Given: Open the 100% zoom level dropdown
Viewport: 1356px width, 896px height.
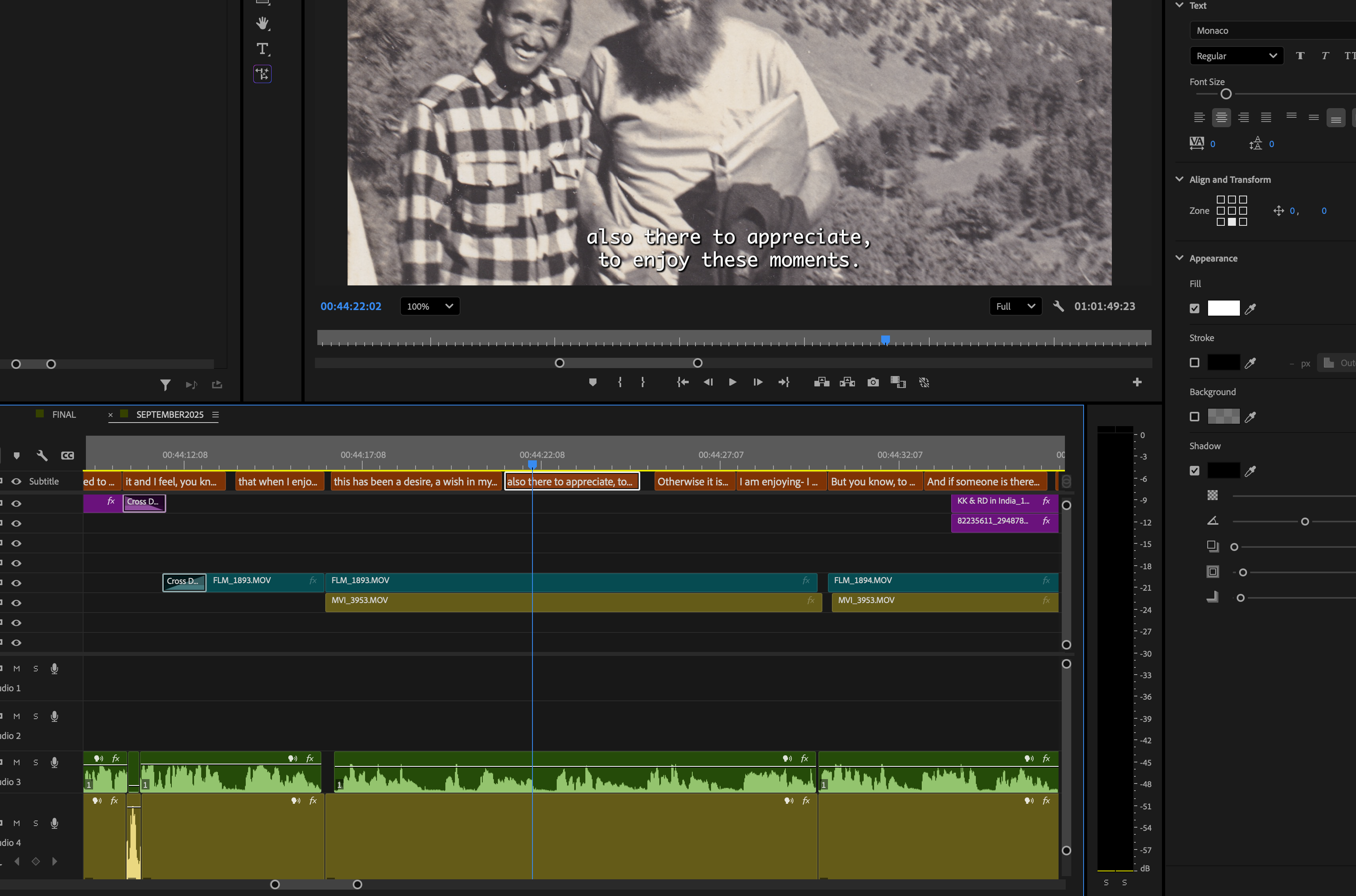Looking at the screenshot, I should click(x=430, y=306).
